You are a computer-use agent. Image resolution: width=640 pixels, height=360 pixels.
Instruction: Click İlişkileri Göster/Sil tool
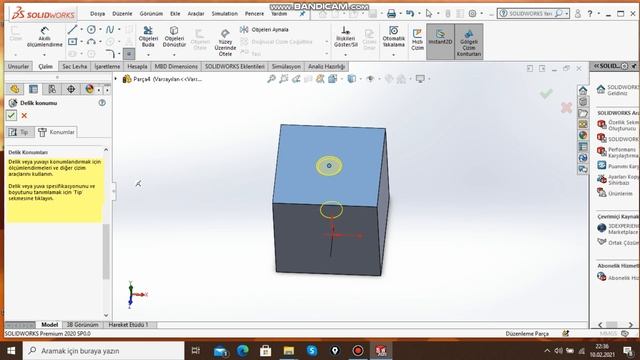click(346, 37)
